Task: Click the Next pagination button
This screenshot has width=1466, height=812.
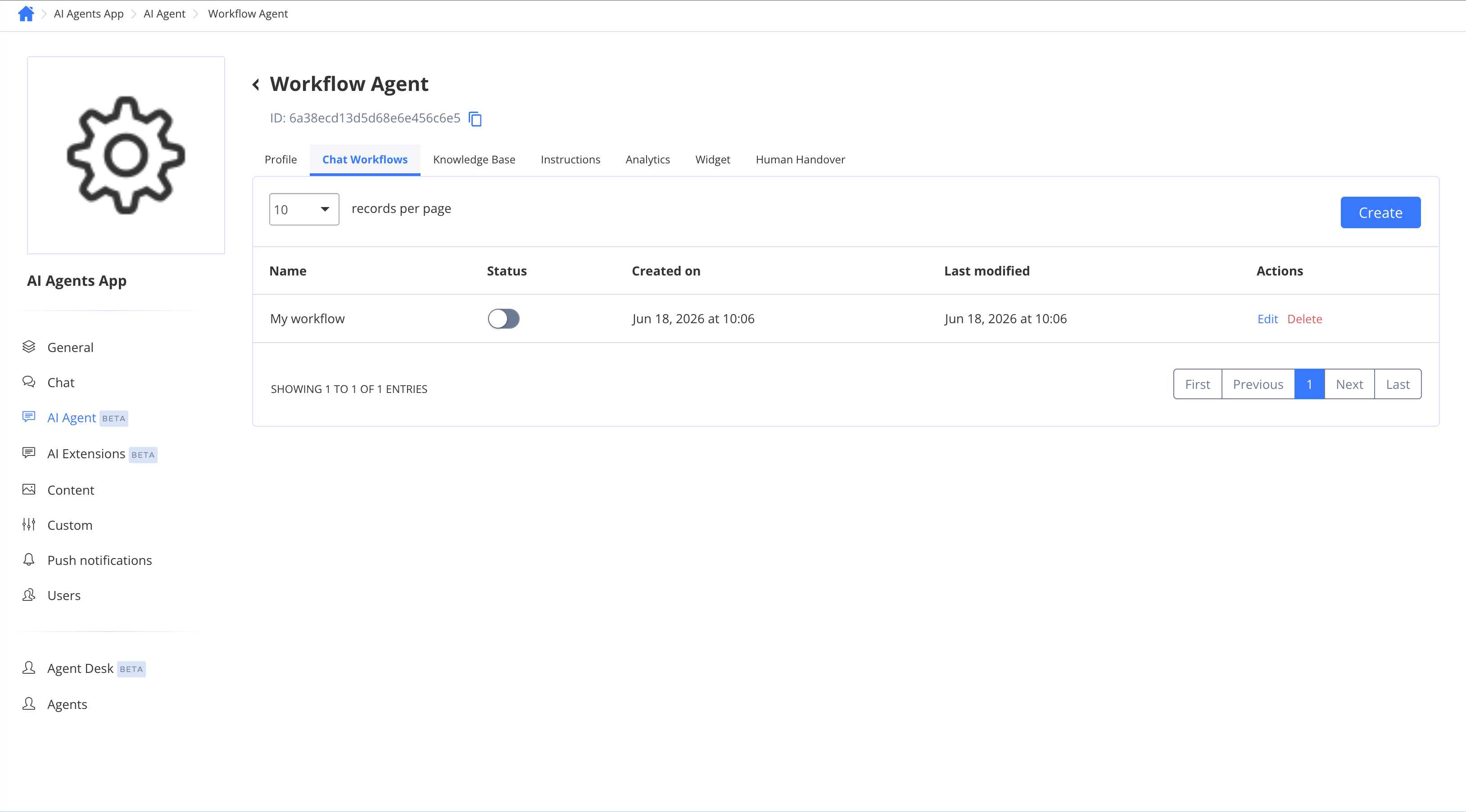Action: (1349, 384)
